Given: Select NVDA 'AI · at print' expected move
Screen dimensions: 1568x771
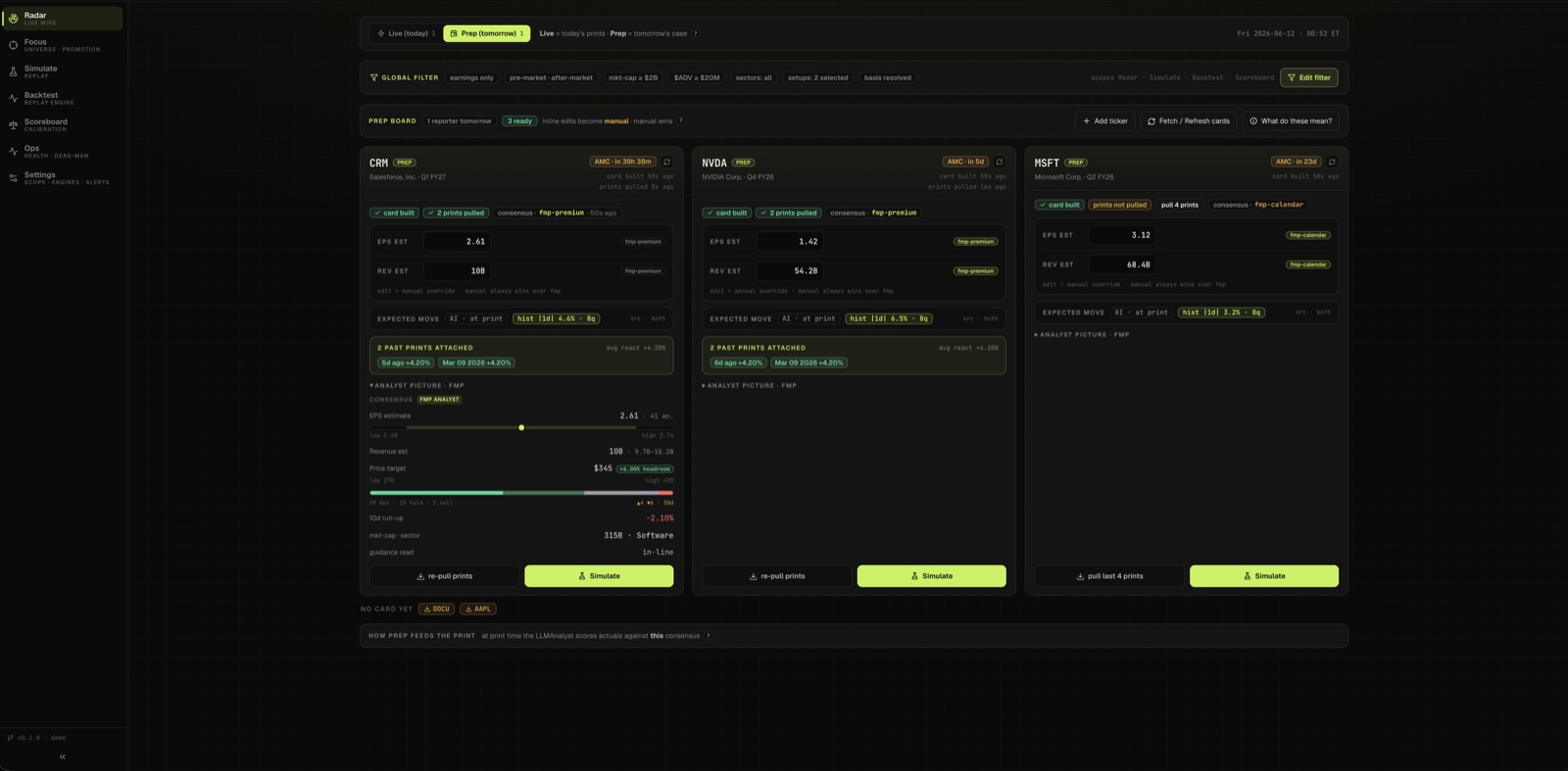Looking at the screenshot, I should click(808, 318).
